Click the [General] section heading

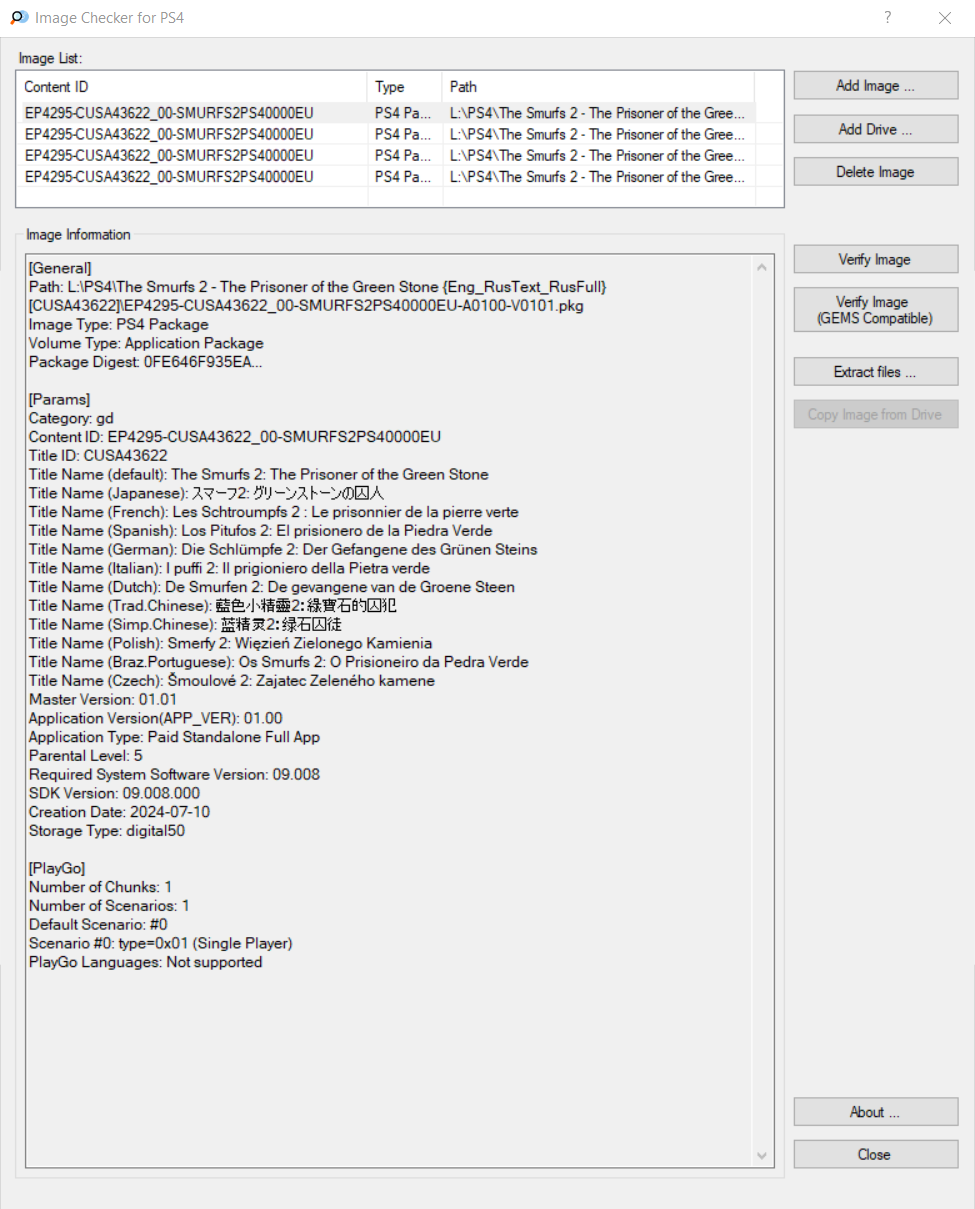click(x=60, y=268)
